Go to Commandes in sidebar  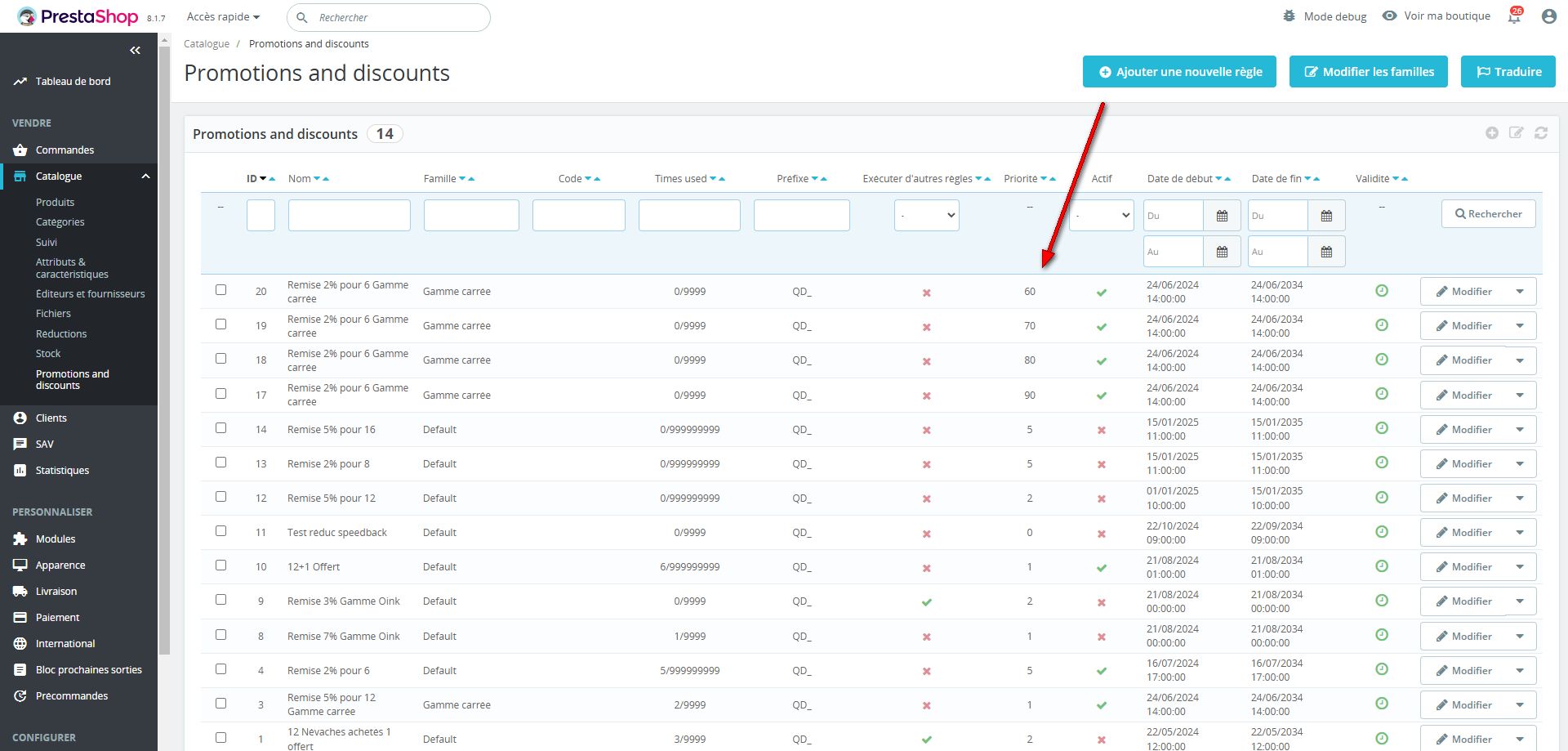(x=65, y=150)
